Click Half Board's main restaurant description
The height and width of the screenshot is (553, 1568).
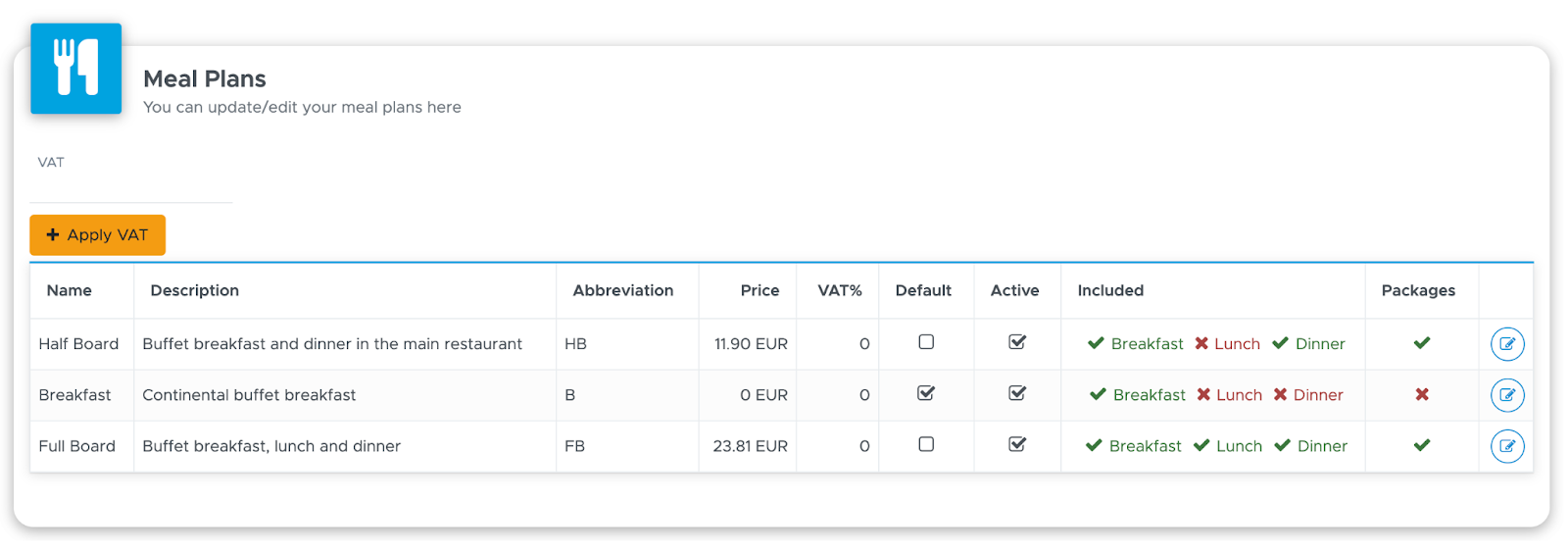pos(332,344)
